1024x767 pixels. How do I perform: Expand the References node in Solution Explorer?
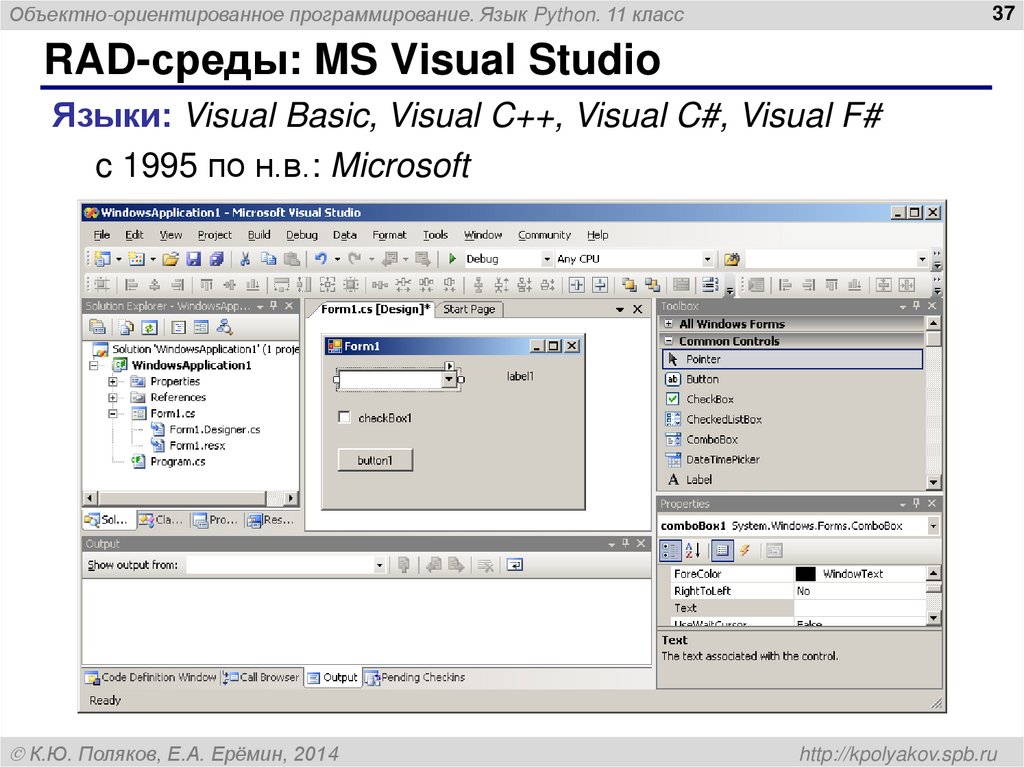tap(113, 397)
